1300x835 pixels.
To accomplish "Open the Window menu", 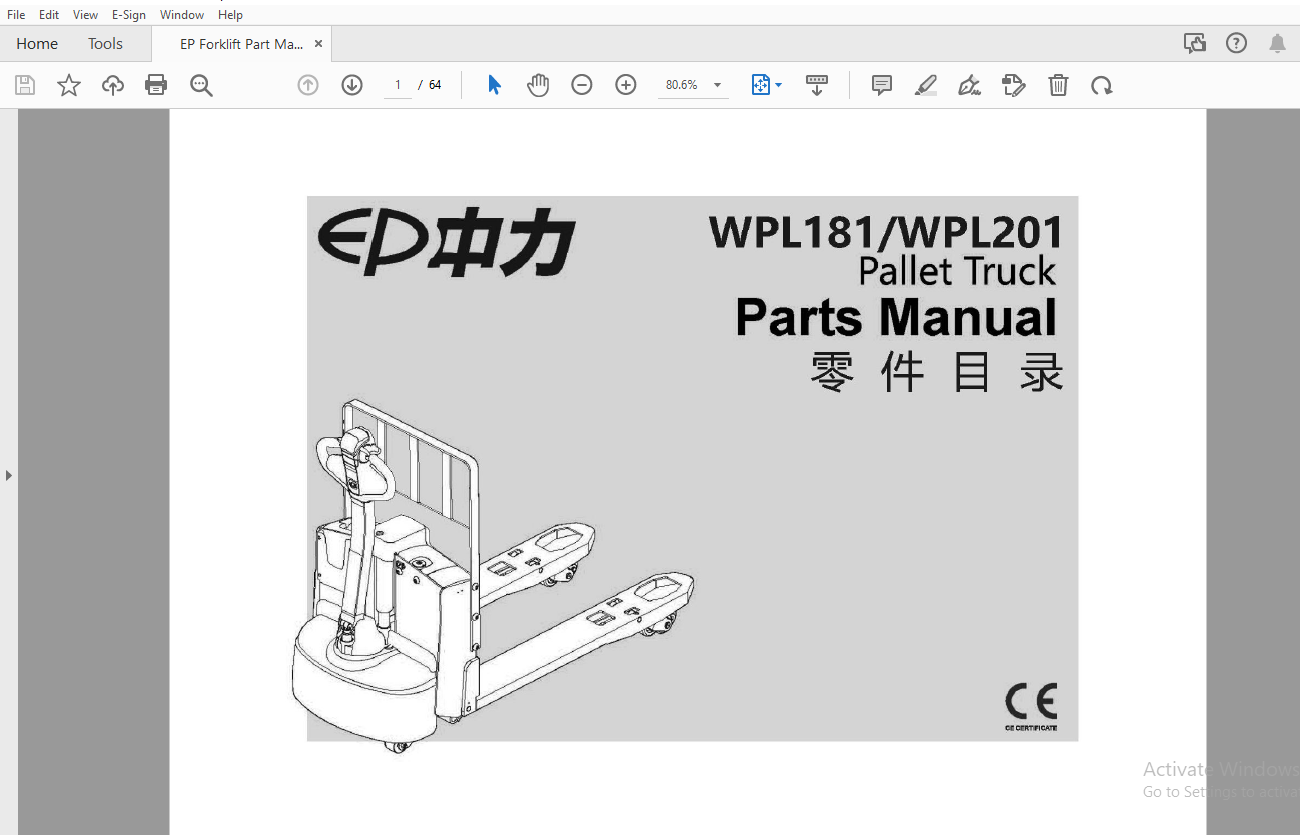I will coord(182,15).
